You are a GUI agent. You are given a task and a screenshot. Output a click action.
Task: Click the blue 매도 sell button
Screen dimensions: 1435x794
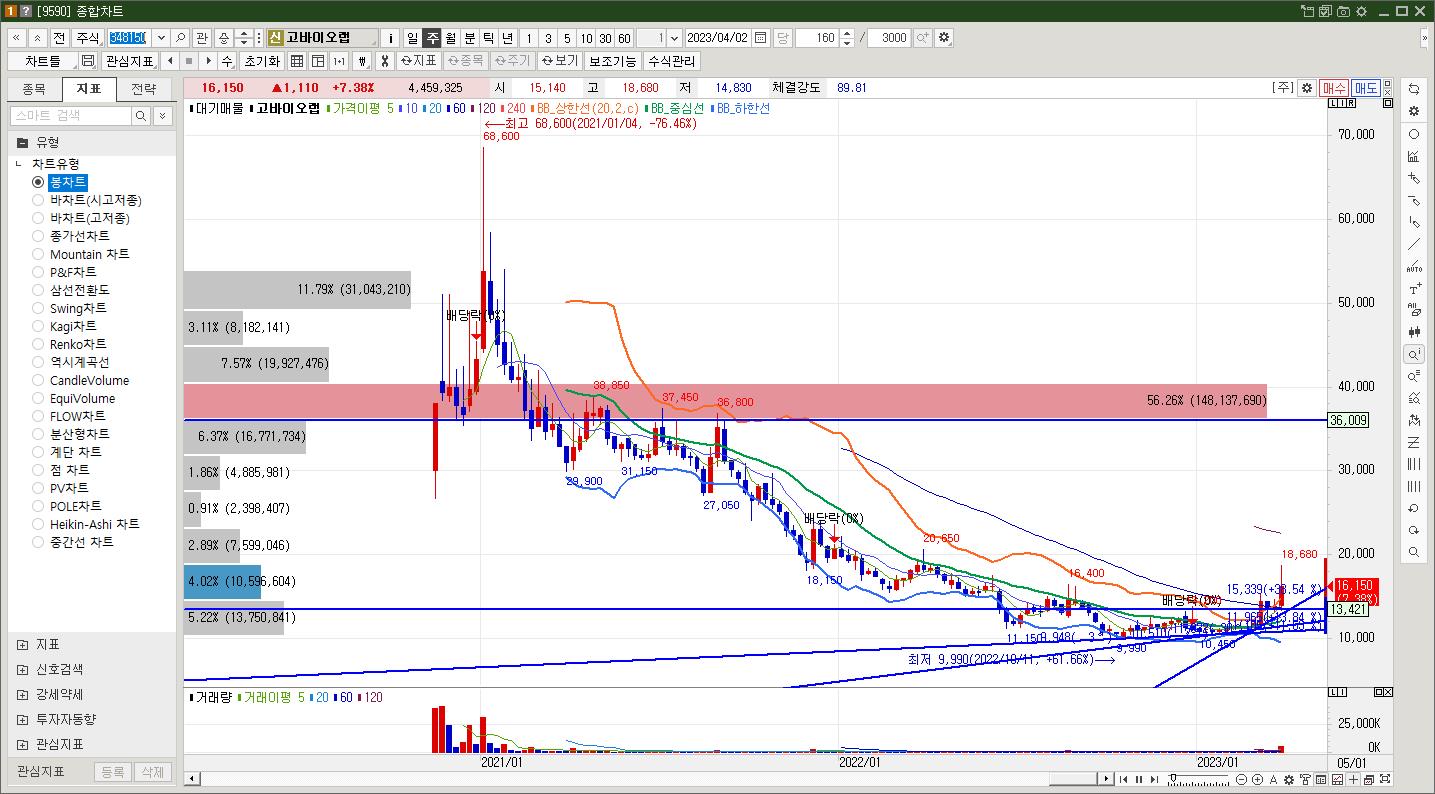[x=1366, y=88]
